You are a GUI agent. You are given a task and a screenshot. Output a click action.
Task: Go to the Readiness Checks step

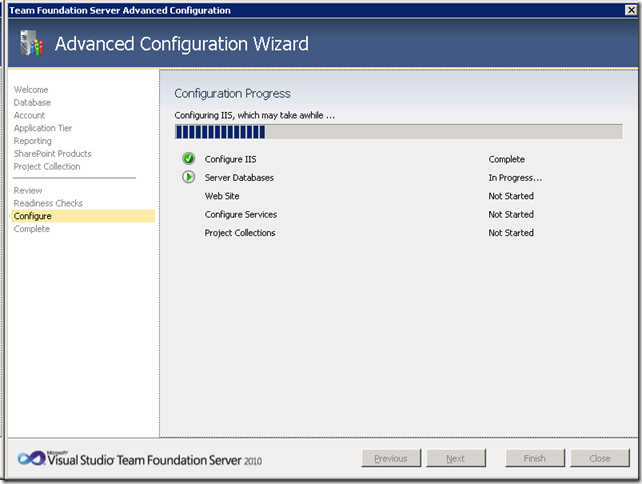[x=48, y=203]
